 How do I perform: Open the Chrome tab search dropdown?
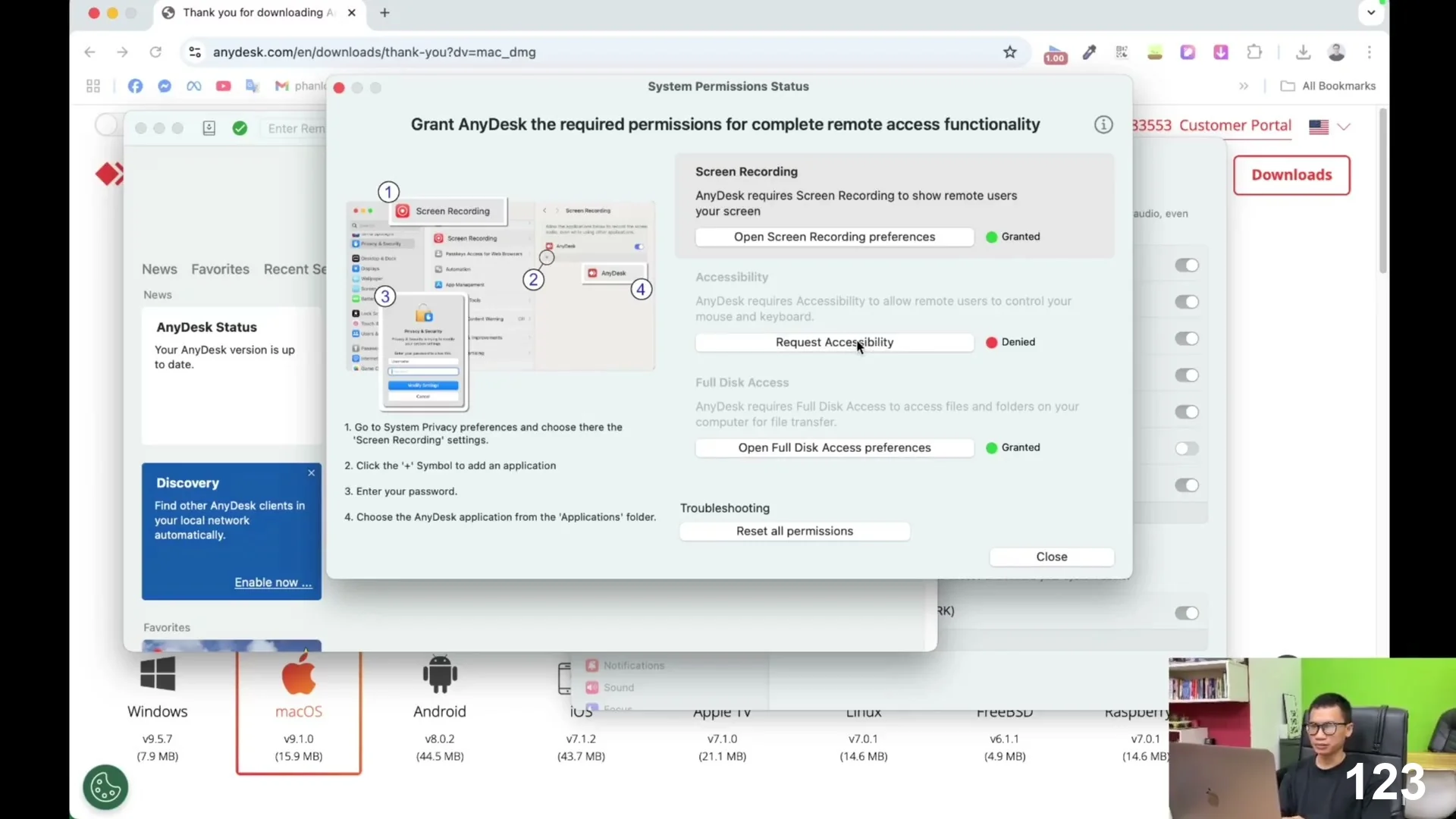click(x=1371, y=13)
